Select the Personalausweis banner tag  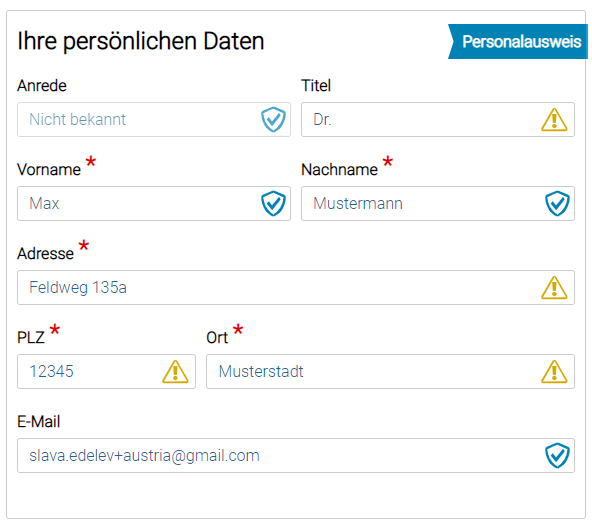pos(518,42)
